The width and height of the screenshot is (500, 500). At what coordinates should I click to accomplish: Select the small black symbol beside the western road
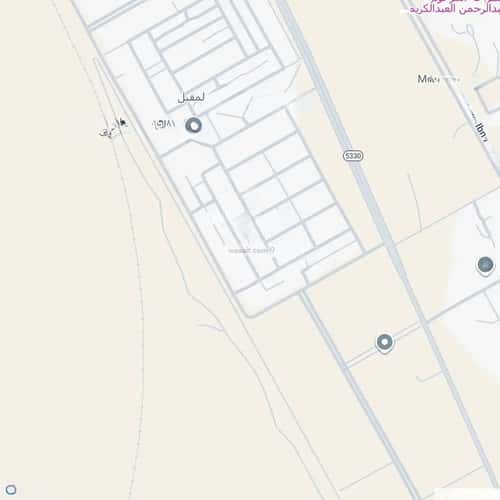[x=122, y=122]
